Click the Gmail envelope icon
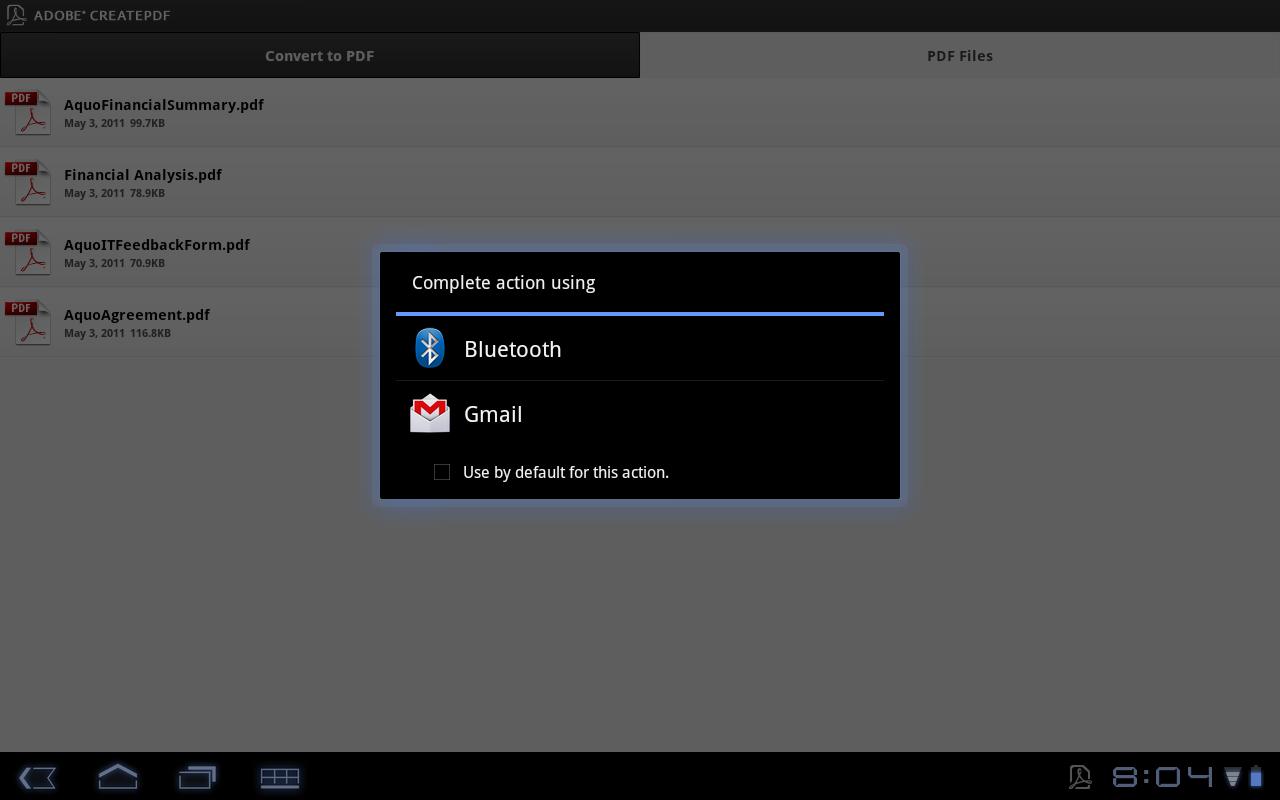 click(x=430, y=413)
